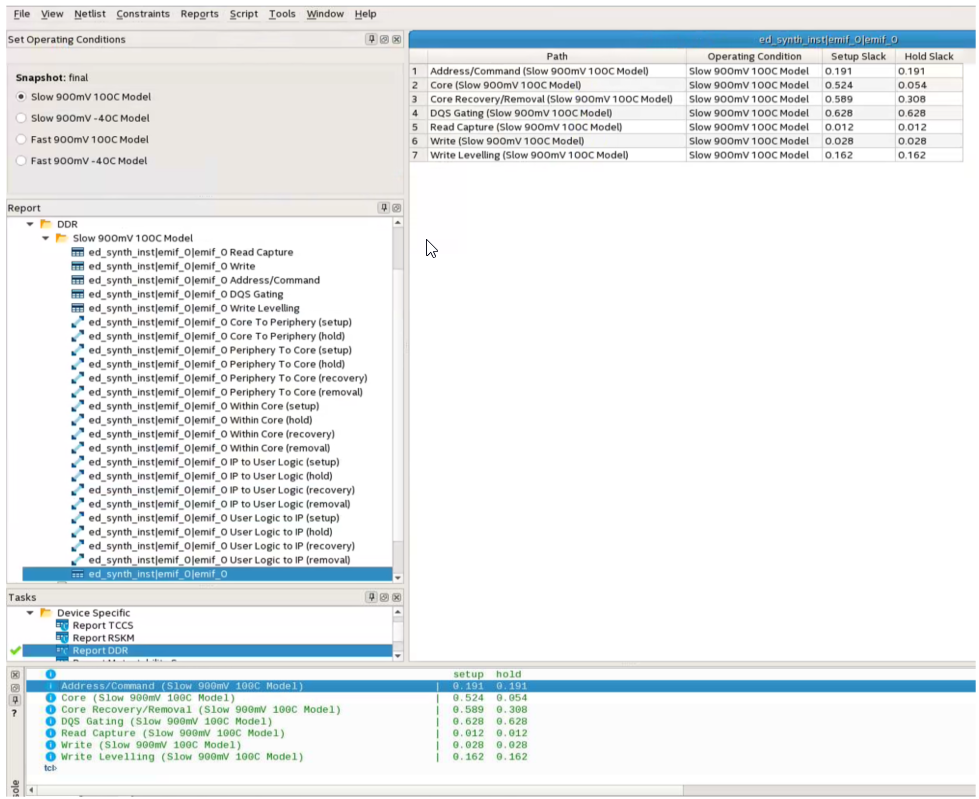Collapse the Device Specific tasks folder

tap(31, 613)
